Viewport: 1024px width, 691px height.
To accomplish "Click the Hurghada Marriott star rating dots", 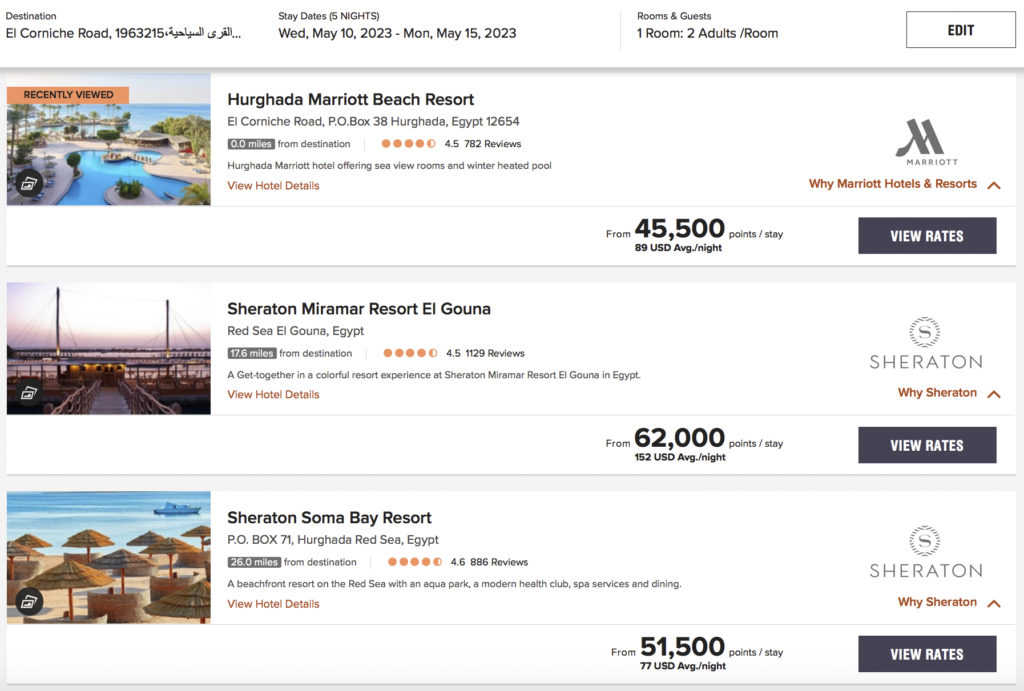I will pyautogui.click(x=408, y=144).
